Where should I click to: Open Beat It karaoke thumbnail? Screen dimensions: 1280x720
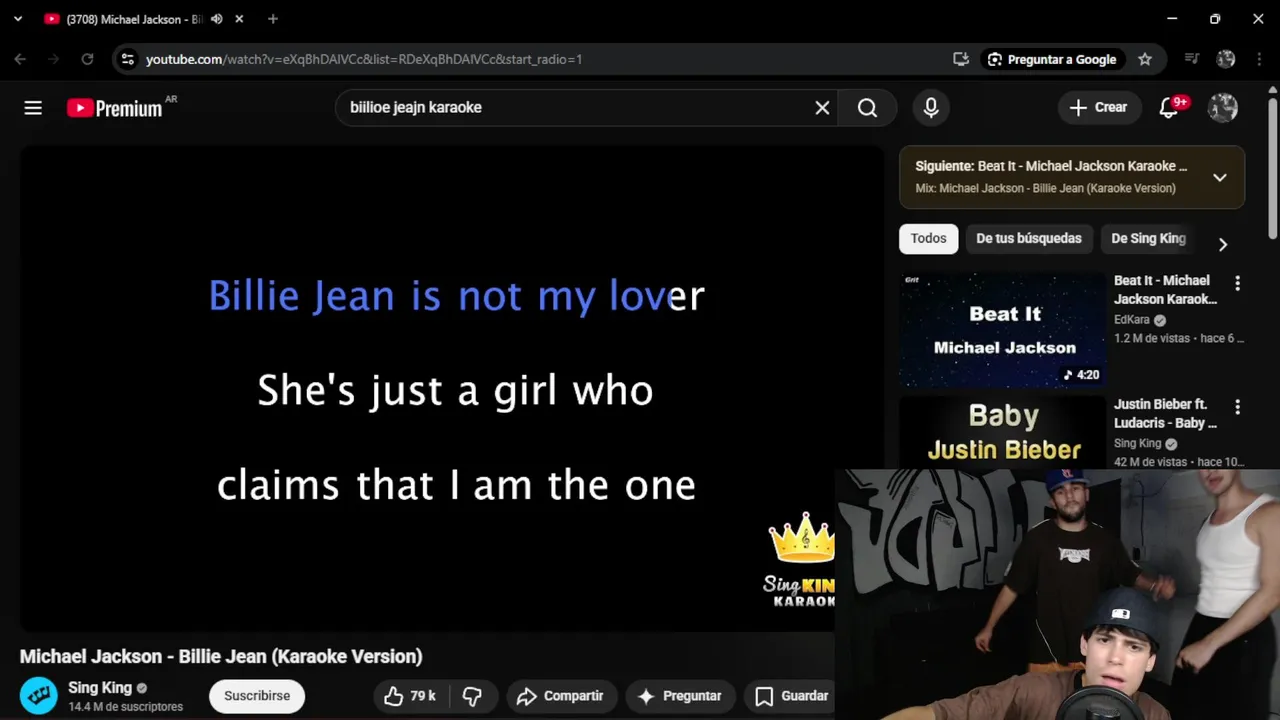(1002, 329)
